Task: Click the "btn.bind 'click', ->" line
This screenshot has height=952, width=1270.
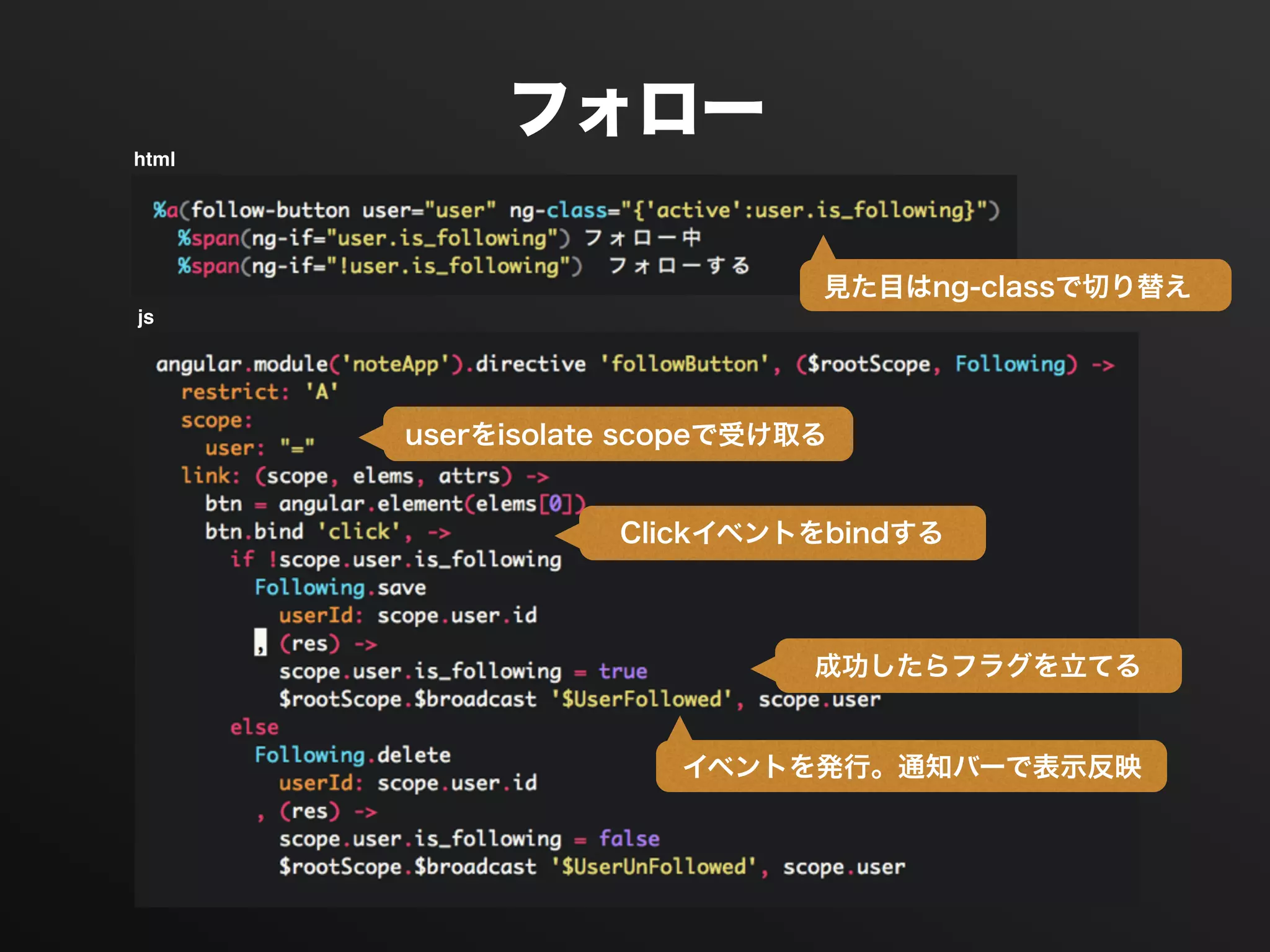Action: pyautogui.click(x=327, y=532)
